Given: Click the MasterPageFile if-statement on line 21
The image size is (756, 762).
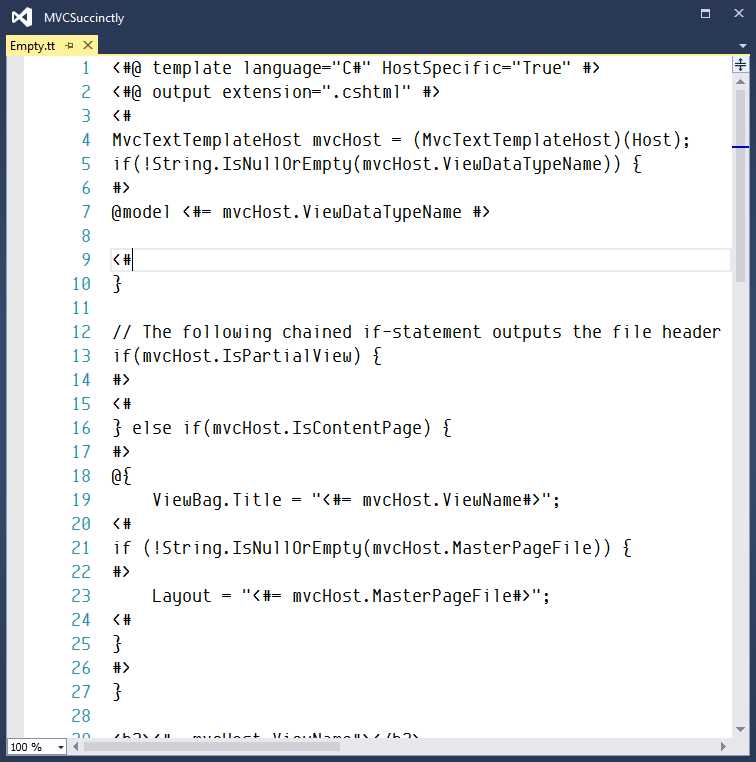Looking at the screenshot, I should 372,548.
